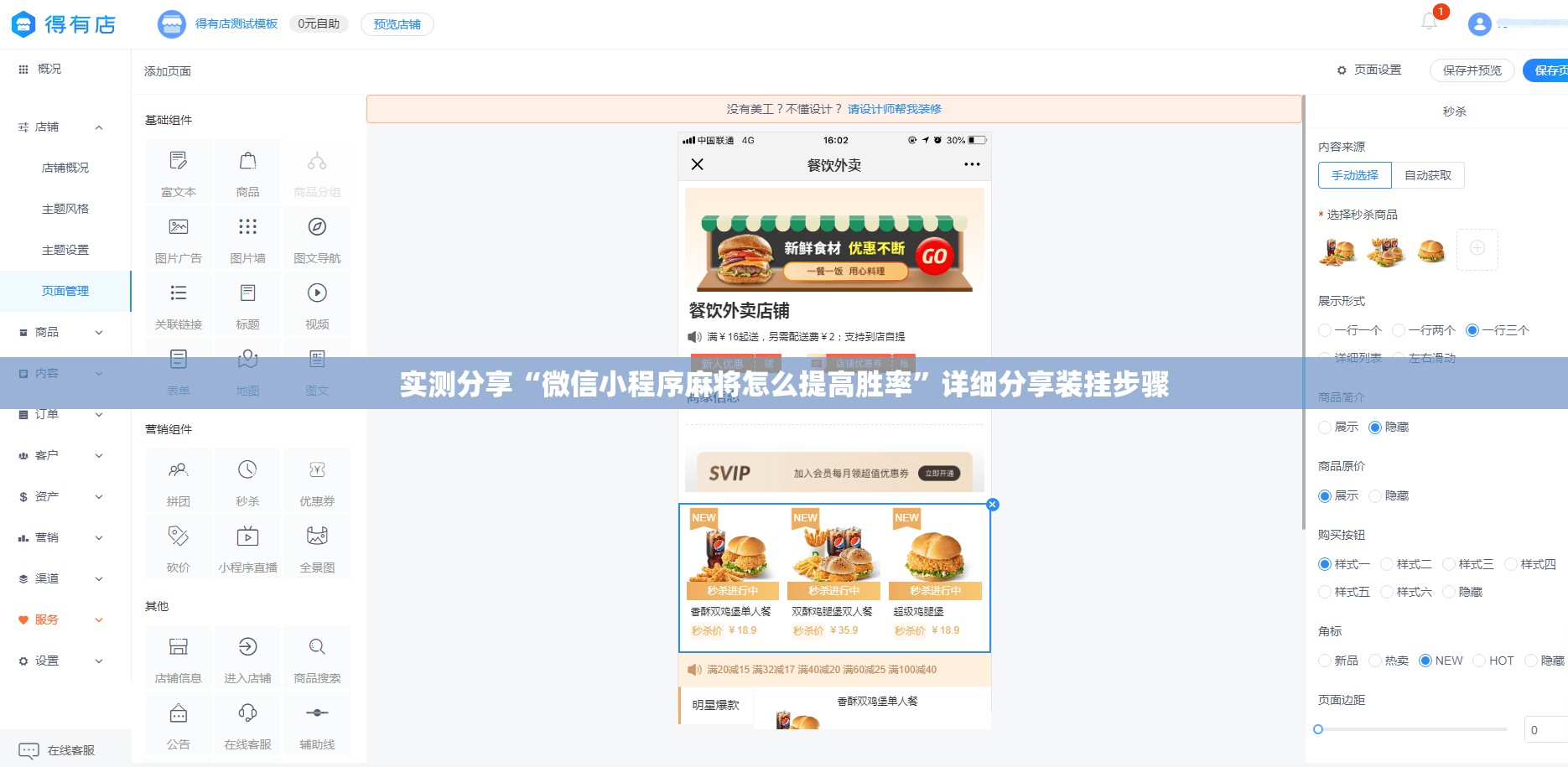Choose 样式二 buy button style

click(x=1406, y=564)
